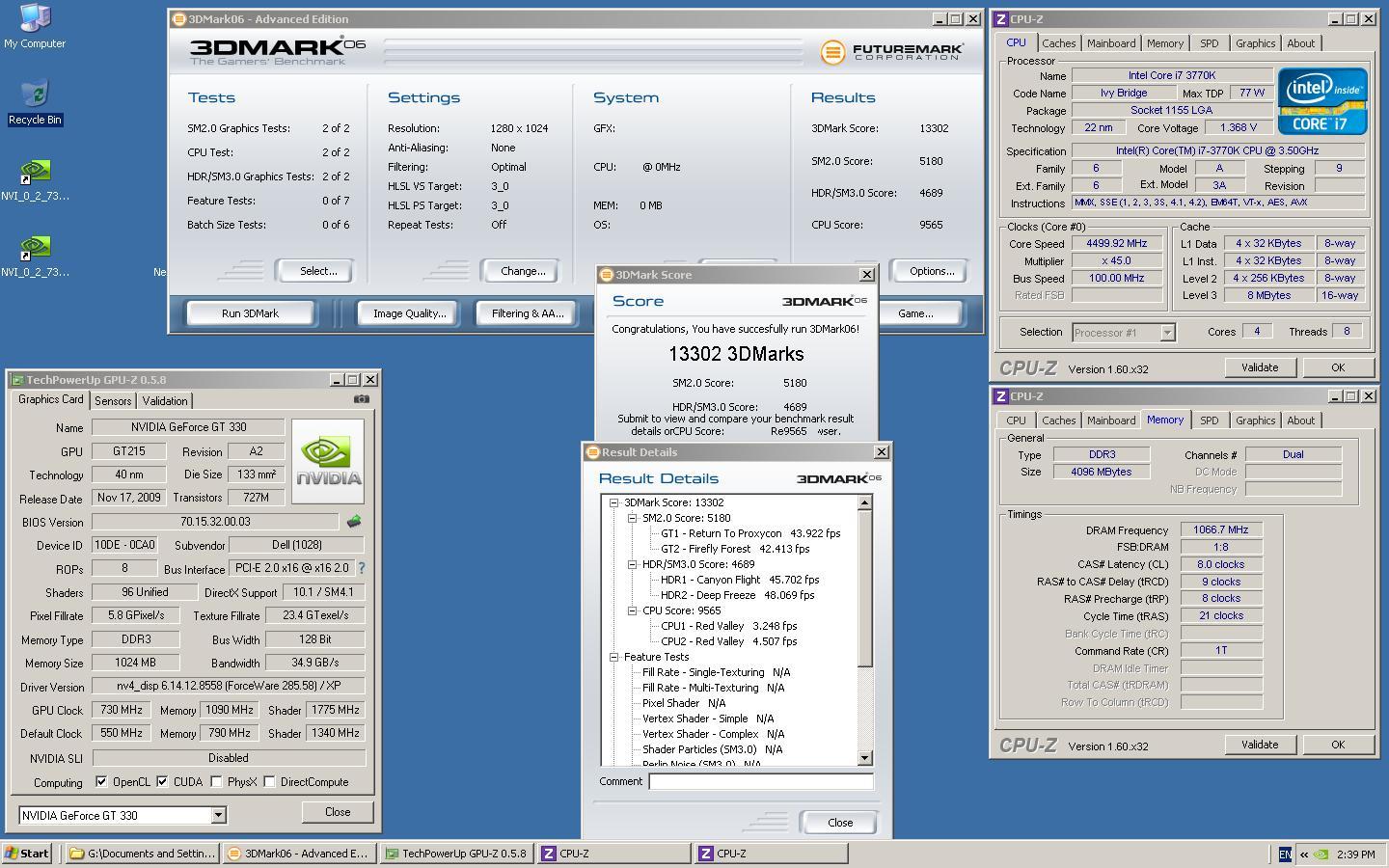The height and width of the screenshot is (868, 1389).
Task: Click Validate in the upper CPU-Z window
Action: coord(1260,367)
